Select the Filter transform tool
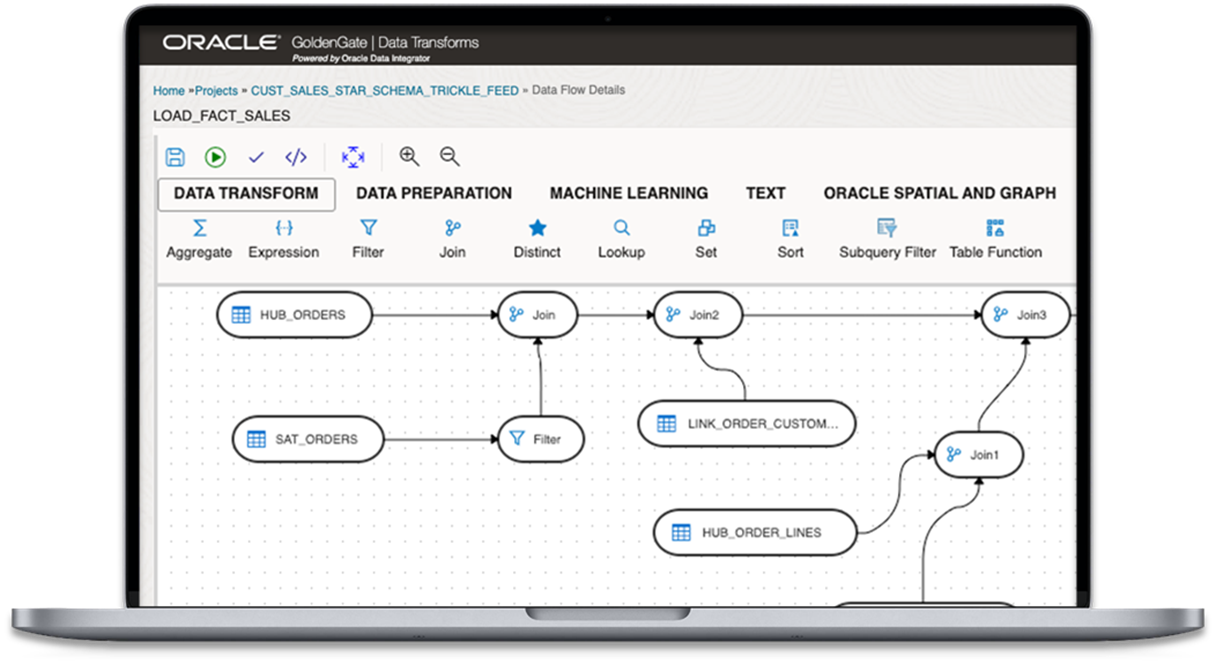Viewport: 1216px width, 664px height. tap(367, 238)
